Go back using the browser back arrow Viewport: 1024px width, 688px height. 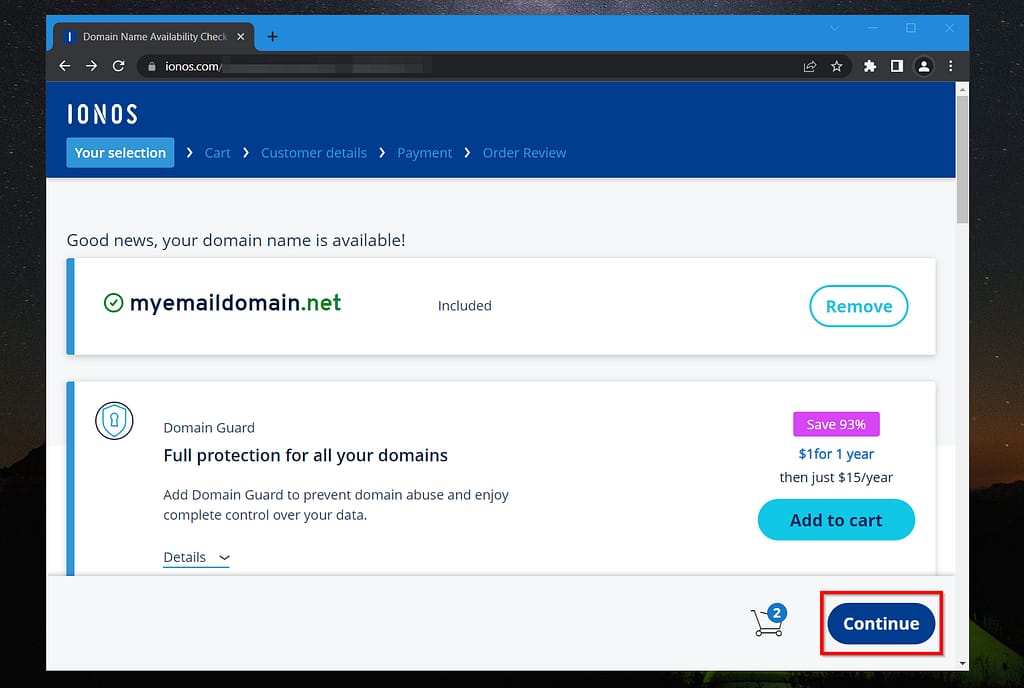[65, 66]
